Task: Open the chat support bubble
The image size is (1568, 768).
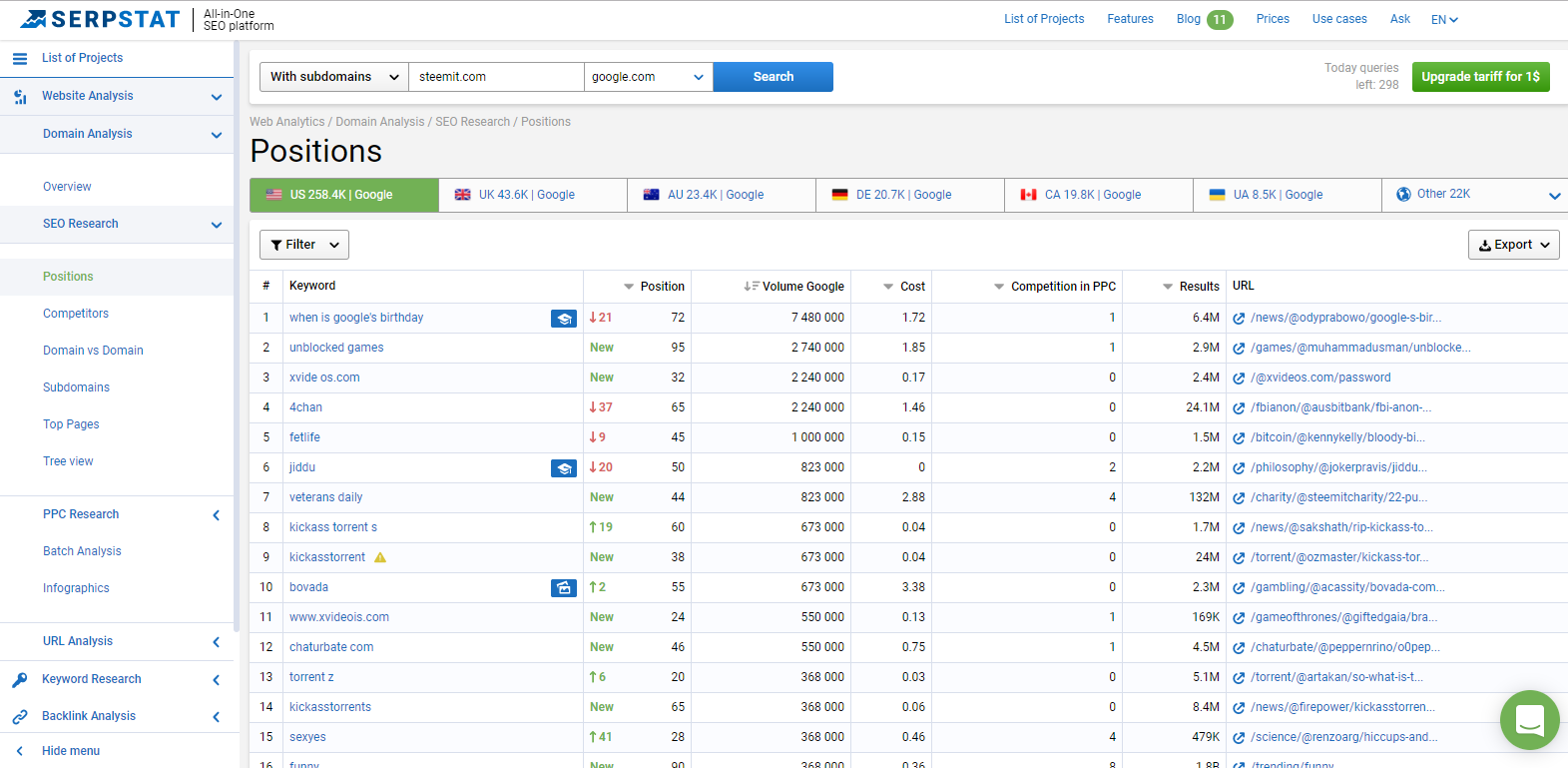Action: coord(1529,720)
